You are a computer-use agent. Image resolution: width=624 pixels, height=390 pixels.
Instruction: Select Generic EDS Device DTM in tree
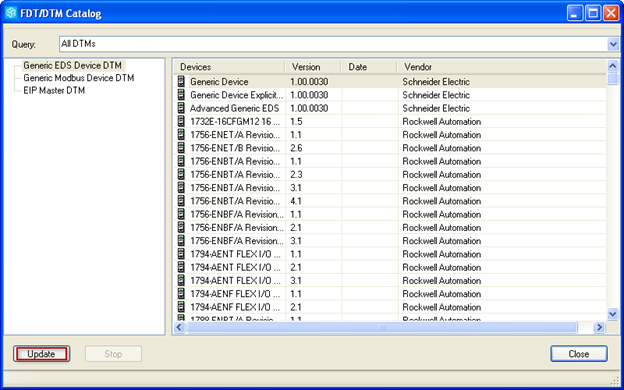pyautogui.click(x=72, y=65)
